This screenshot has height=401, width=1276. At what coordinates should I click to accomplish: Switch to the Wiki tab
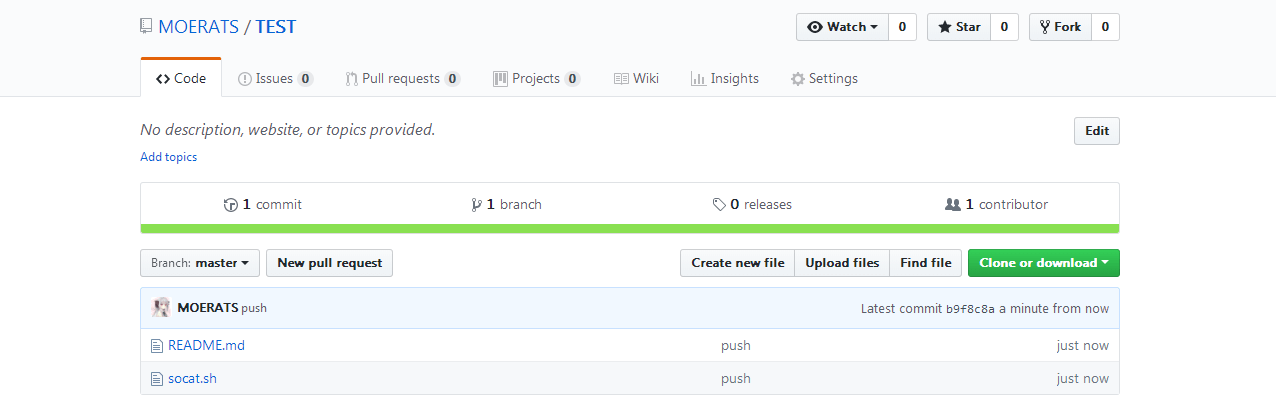pyautogui.click(x=636, y=78)
